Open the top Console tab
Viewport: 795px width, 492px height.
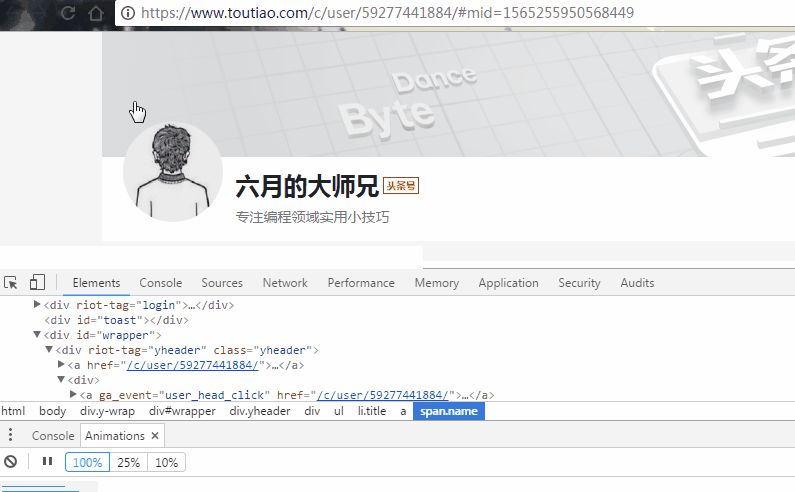[161, 283]
